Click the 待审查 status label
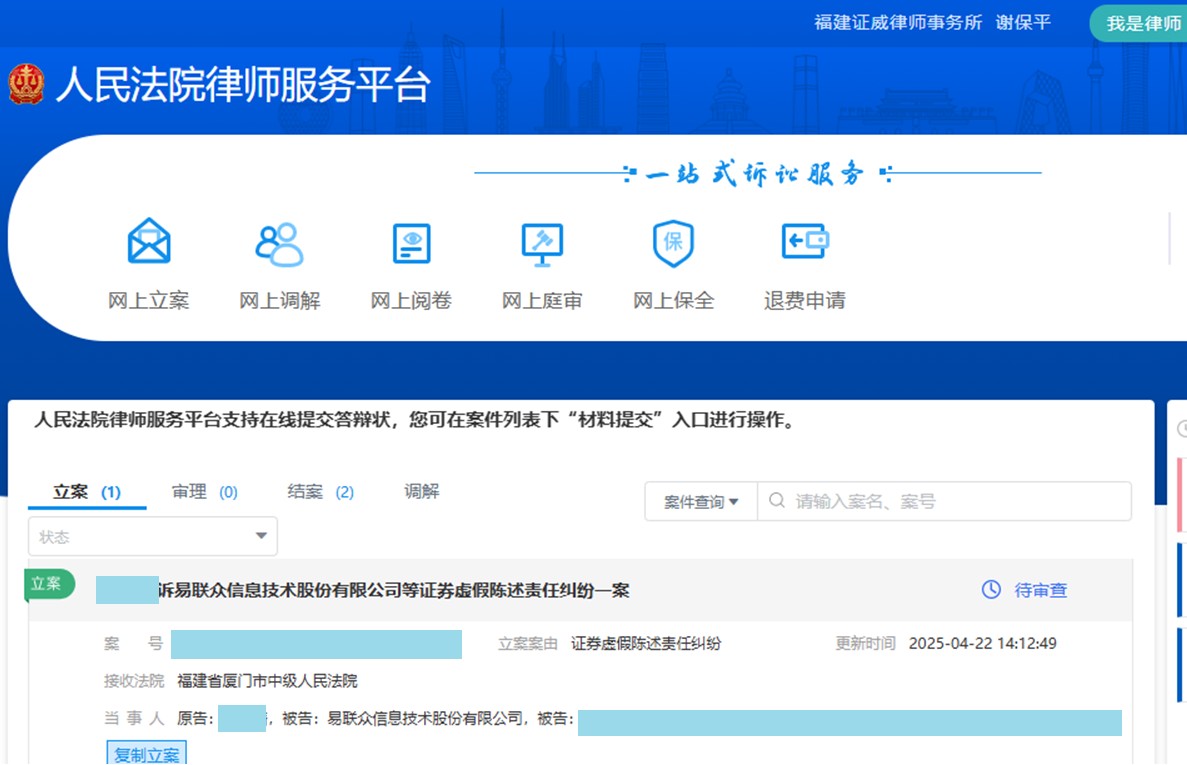The height and width of the screenshot is (765, 1187). pyautogui.click(x=1041, y=590)
